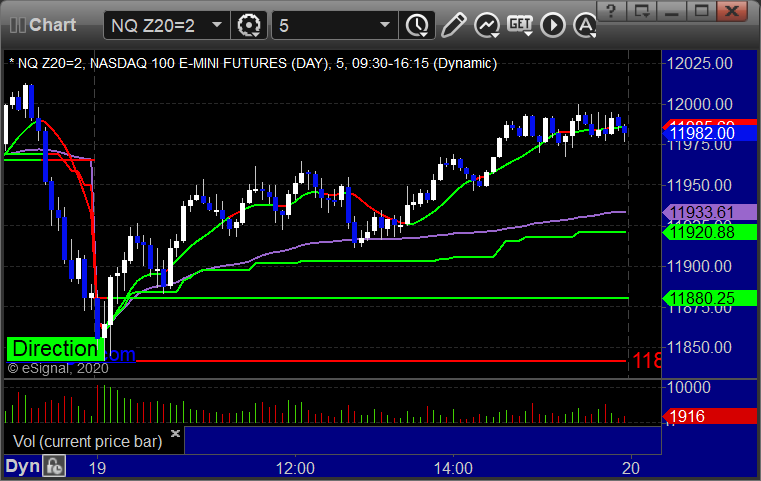Open the symbol settings gear icon
The image size is (761, 481).
point(249,25)
